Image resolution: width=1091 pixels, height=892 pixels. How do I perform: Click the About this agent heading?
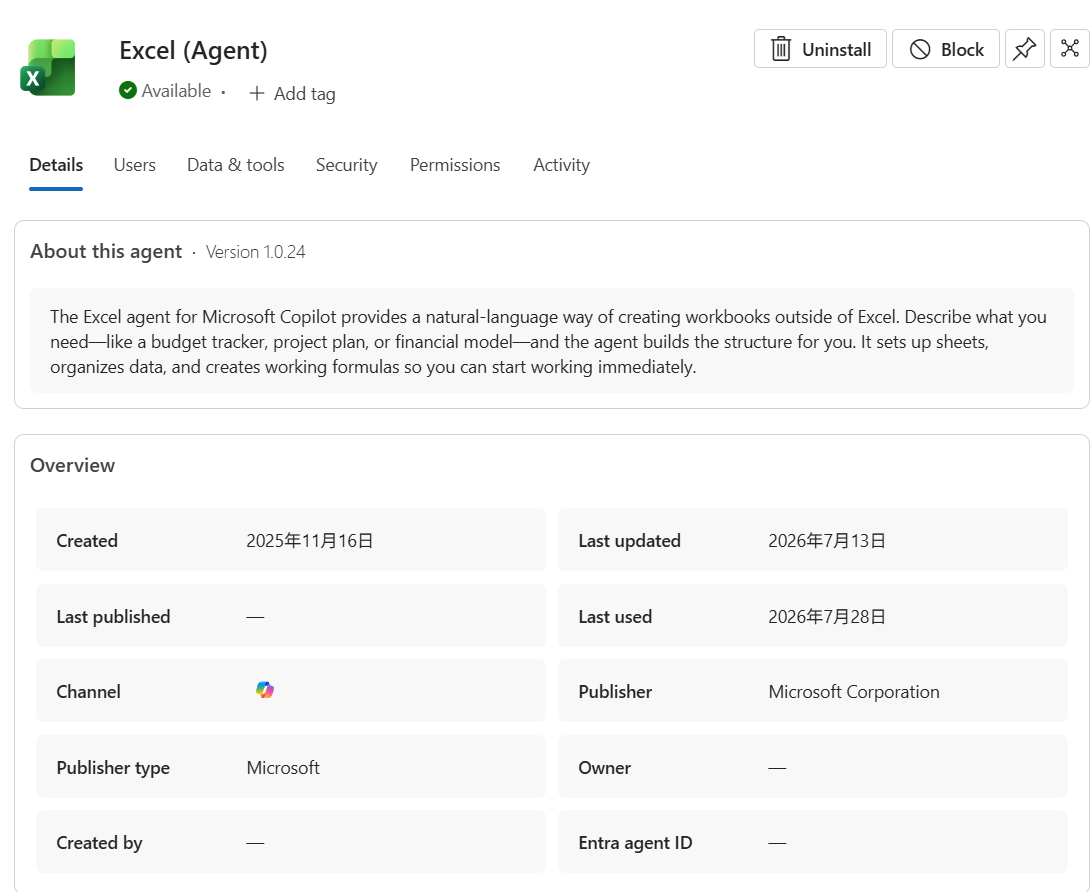[x=106, y=251]
